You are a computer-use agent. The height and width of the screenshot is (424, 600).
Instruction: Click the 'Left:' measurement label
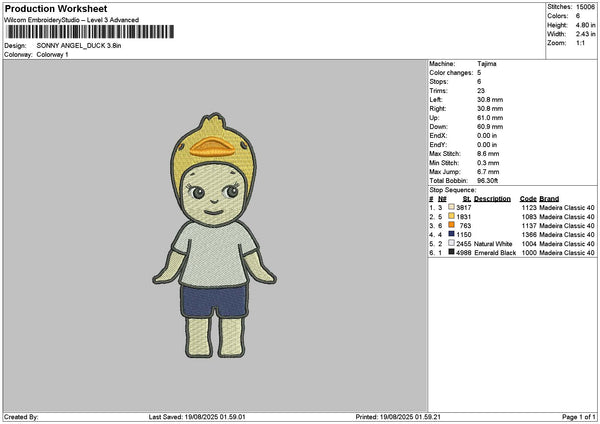tap(436, 100)
